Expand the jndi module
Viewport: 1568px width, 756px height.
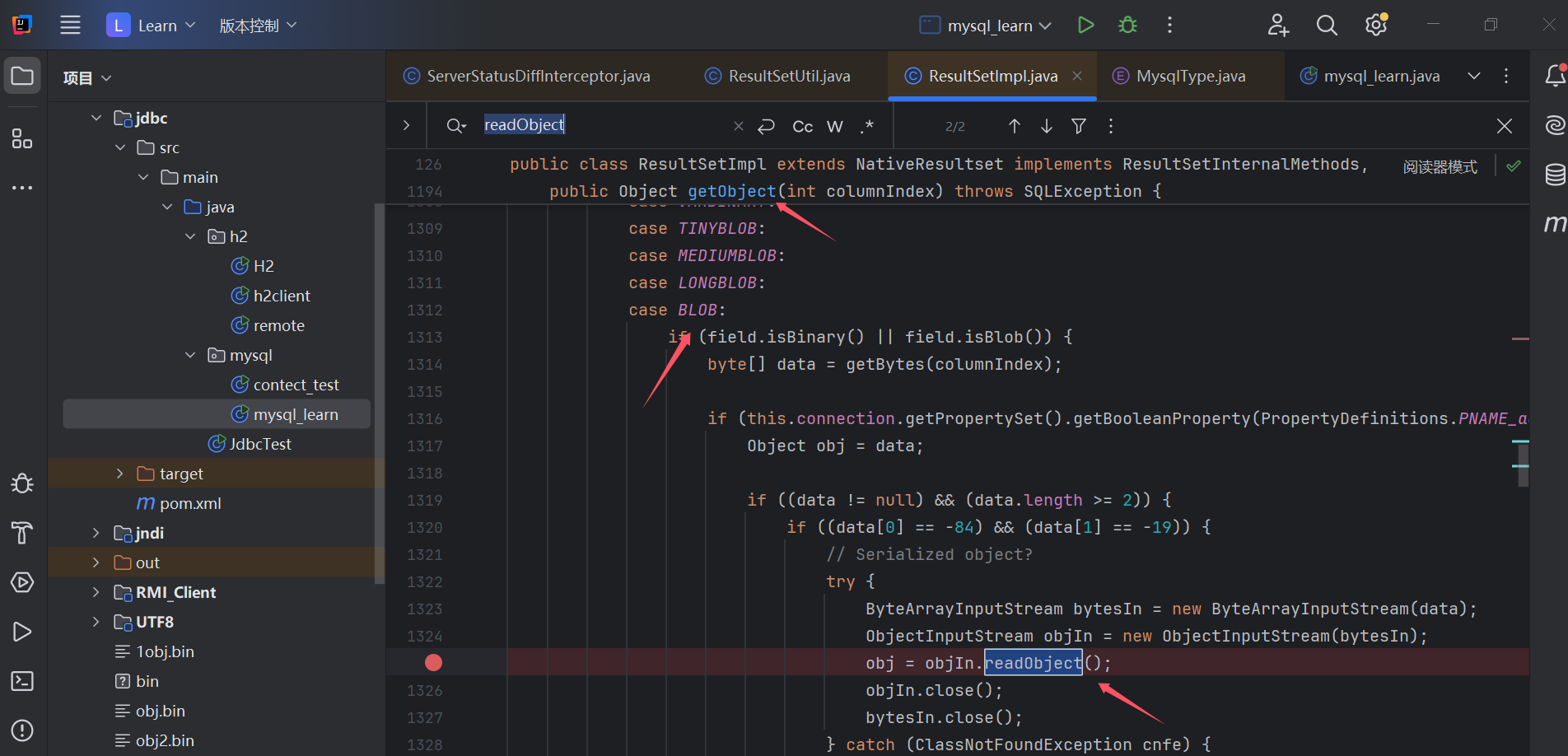96,533
